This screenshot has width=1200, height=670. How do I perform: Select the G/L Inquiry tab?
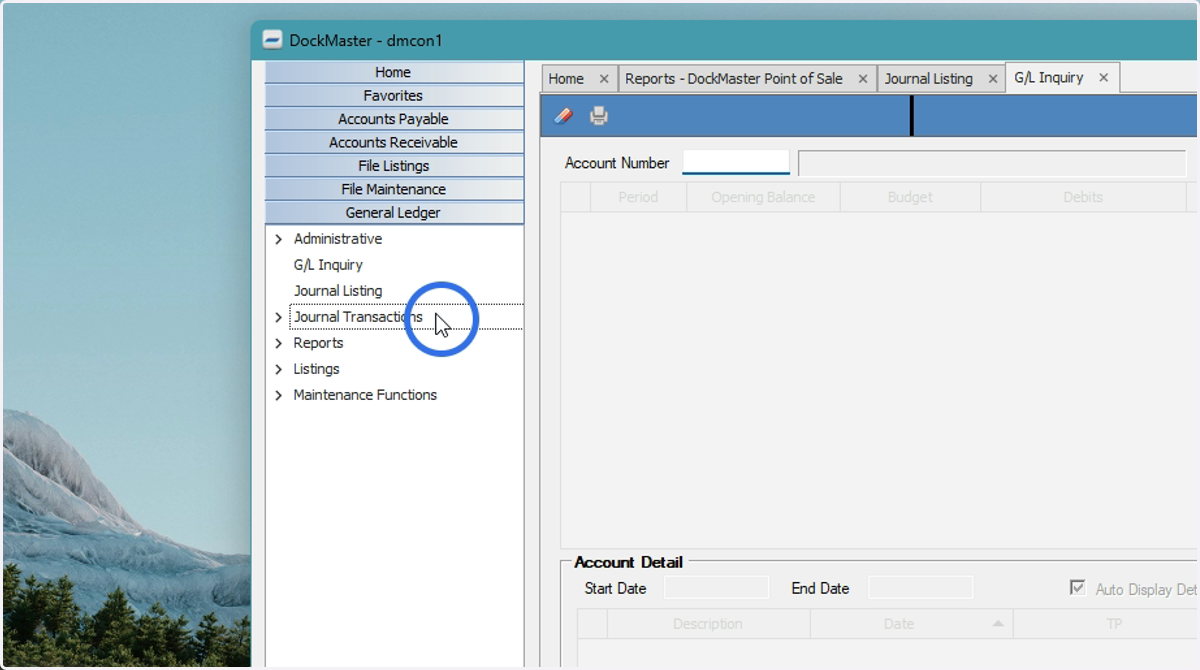pos(1049,77)
